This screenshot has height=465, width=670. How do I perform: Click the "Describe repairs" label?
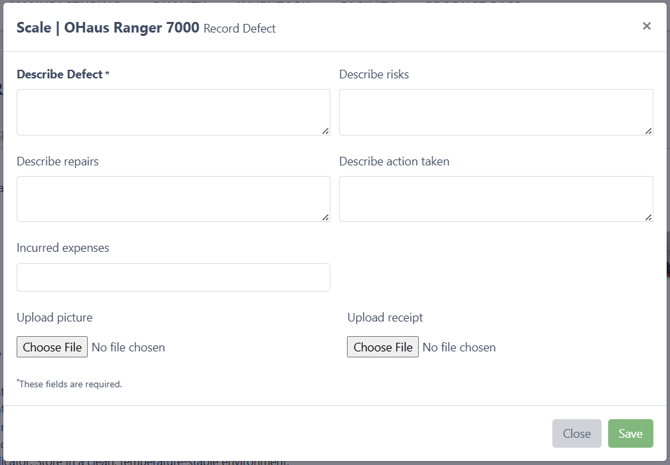tap(58, 162)
